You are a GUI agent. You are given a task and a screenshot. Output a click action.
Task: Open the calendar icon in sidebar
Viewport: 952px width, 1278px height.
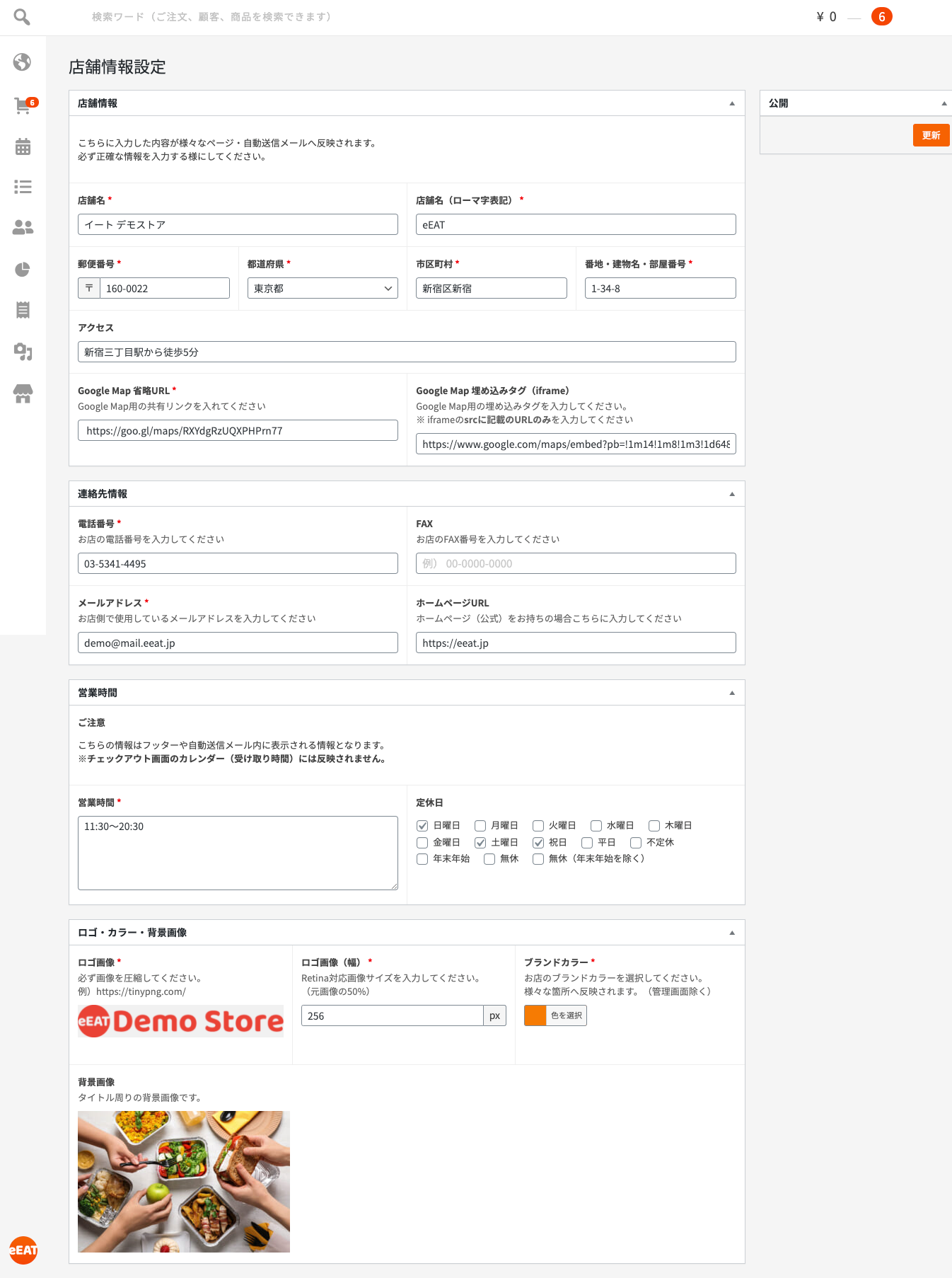[23, 146]
